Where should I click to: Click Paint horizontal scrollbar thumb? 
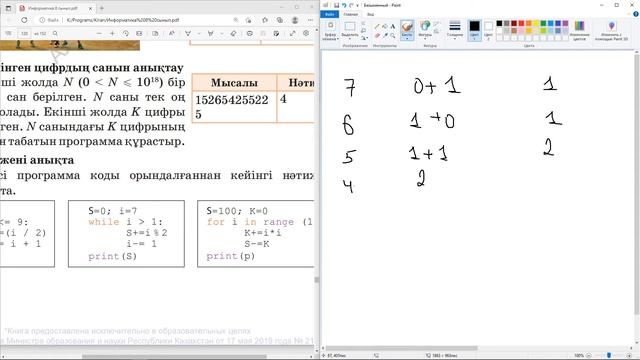tap(402, 348)
